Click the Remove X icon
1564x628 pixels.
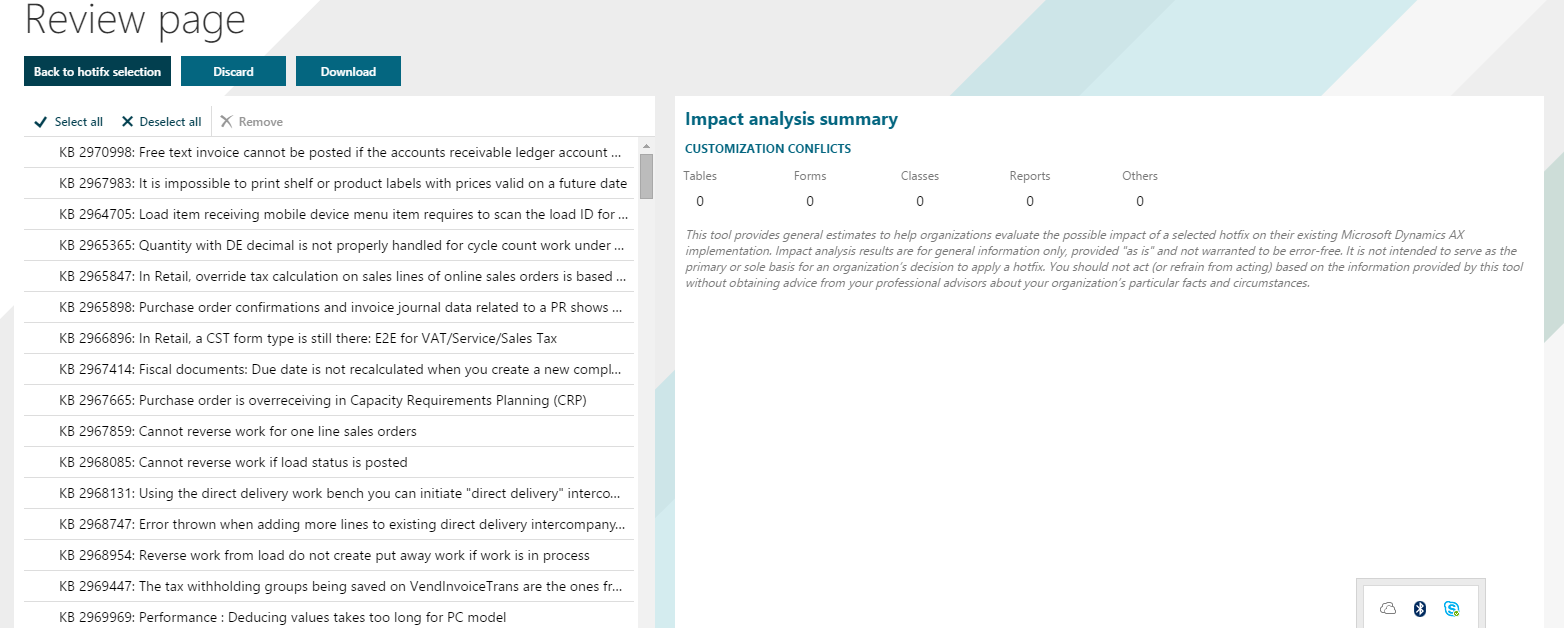(226, 122)
